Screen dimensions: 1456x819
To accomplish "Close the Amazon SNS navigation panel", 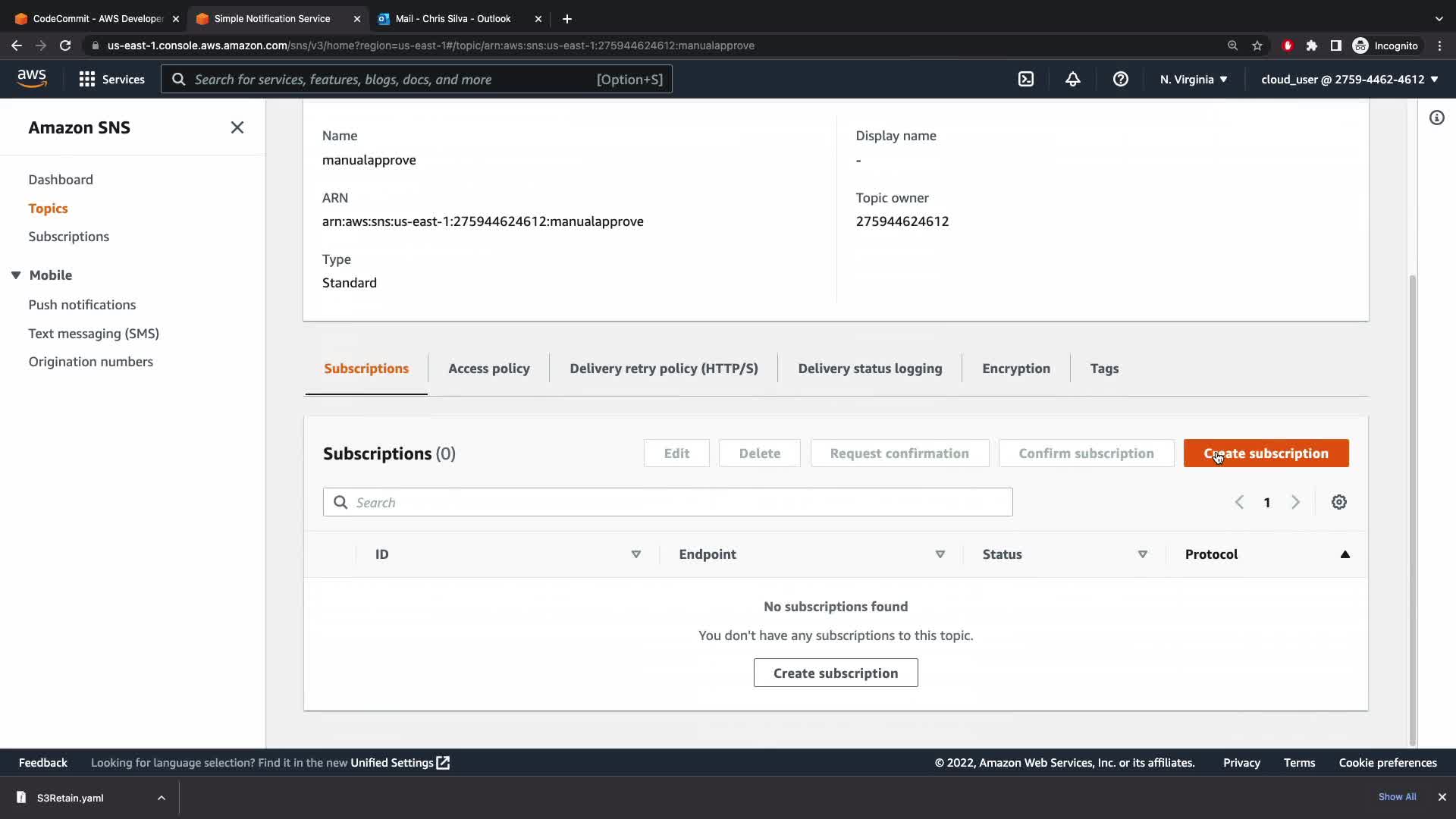I will tap(237, 127).
